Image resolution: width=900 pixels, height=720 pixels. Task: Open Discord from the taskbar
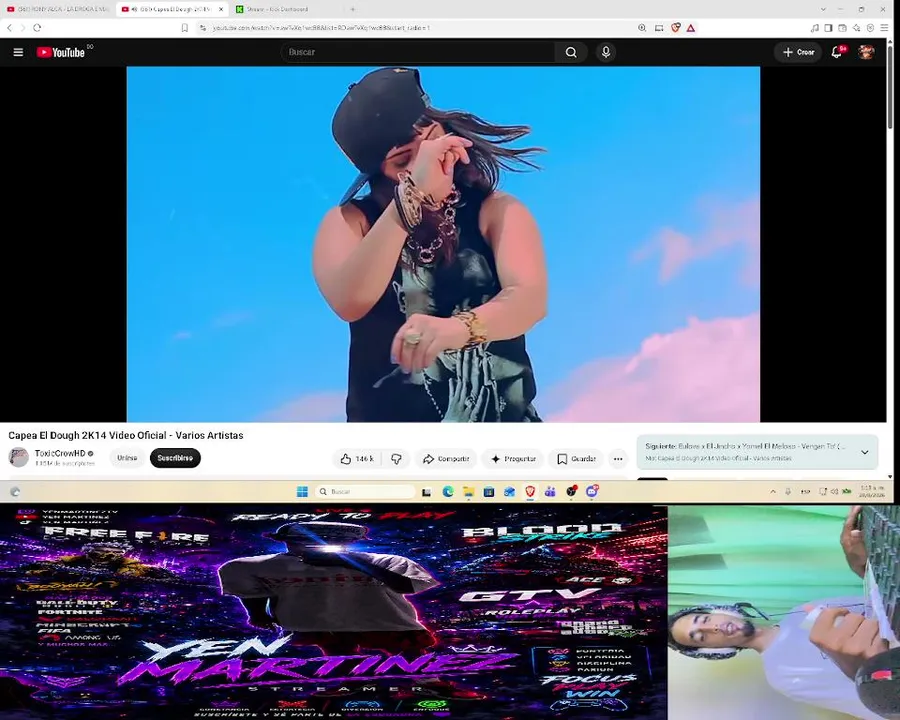[592, 491]
